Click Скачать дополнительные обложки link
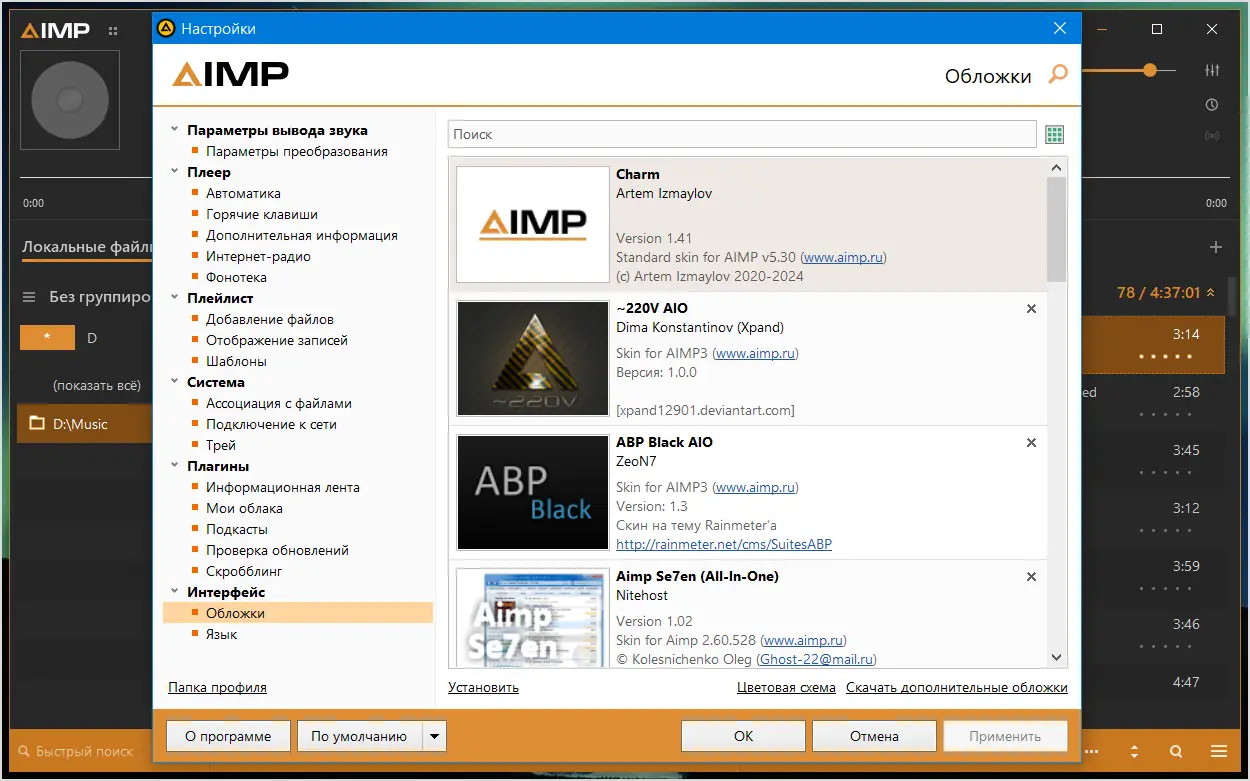The image size is (1250, 781). click(x=957, y=687)
